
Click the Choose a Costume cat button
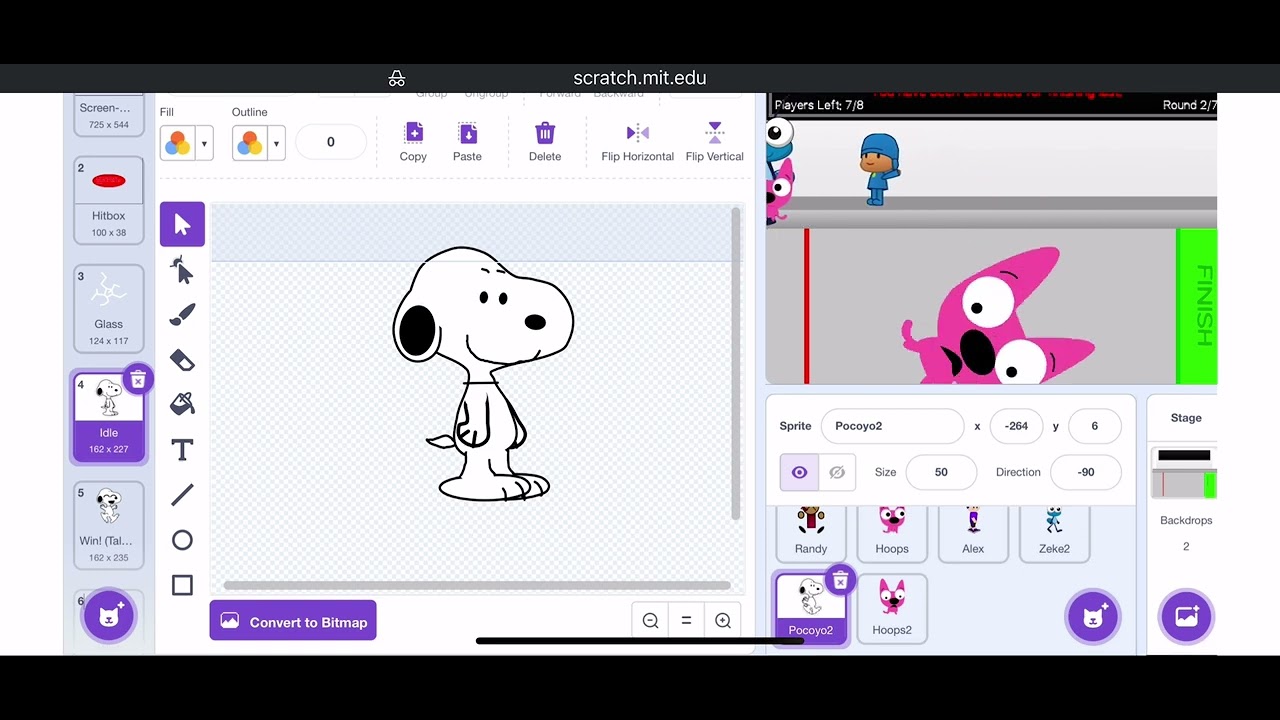[108, 616]
